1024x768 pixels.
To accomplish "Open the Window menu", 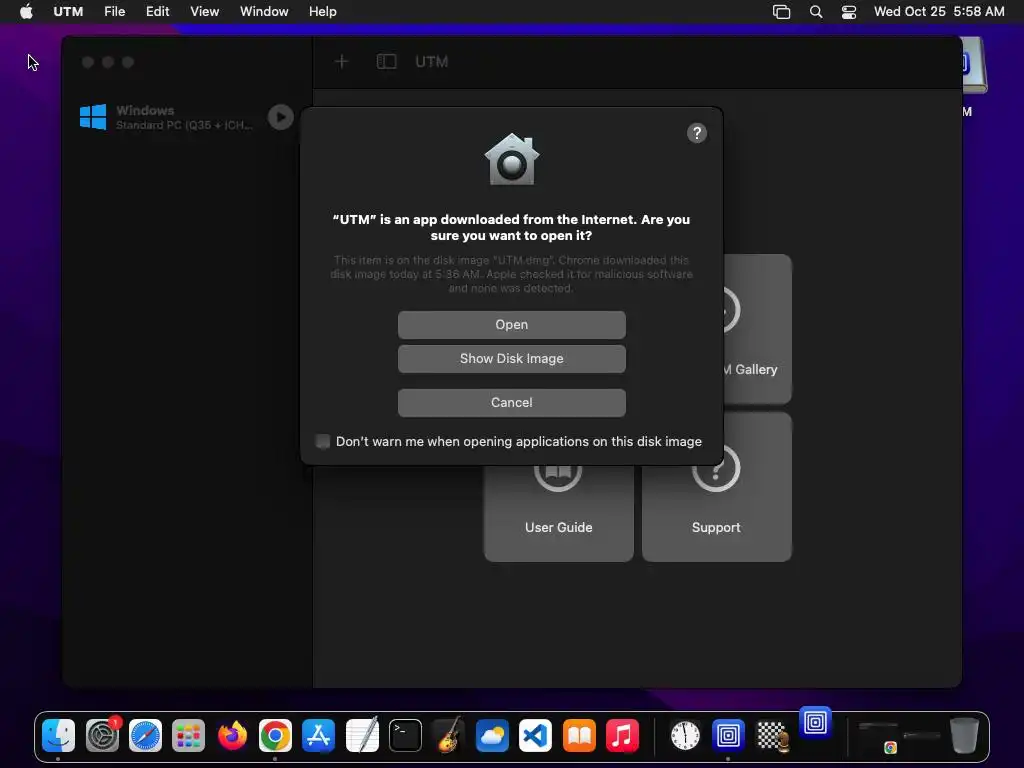I will [x=264, y=11].
